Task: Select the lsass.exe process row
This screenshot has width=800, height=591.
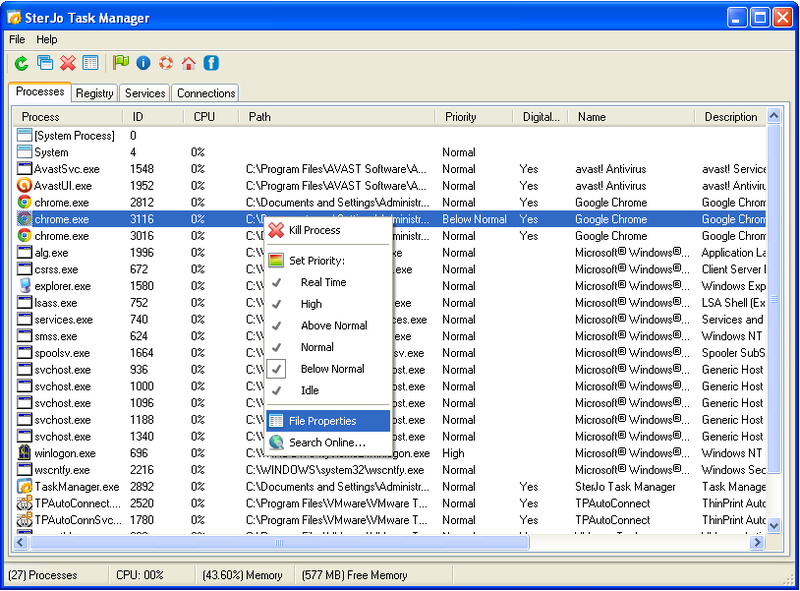Action: tap(390, 303)
